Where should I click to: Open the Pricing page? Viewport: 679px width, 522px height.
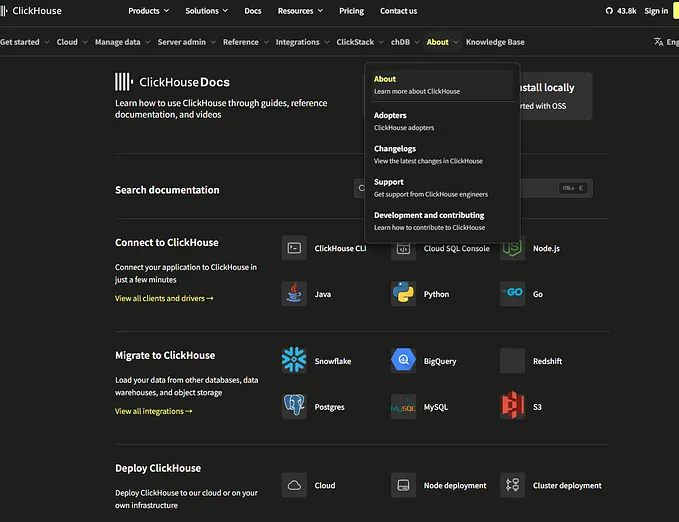tap(351, 11)
